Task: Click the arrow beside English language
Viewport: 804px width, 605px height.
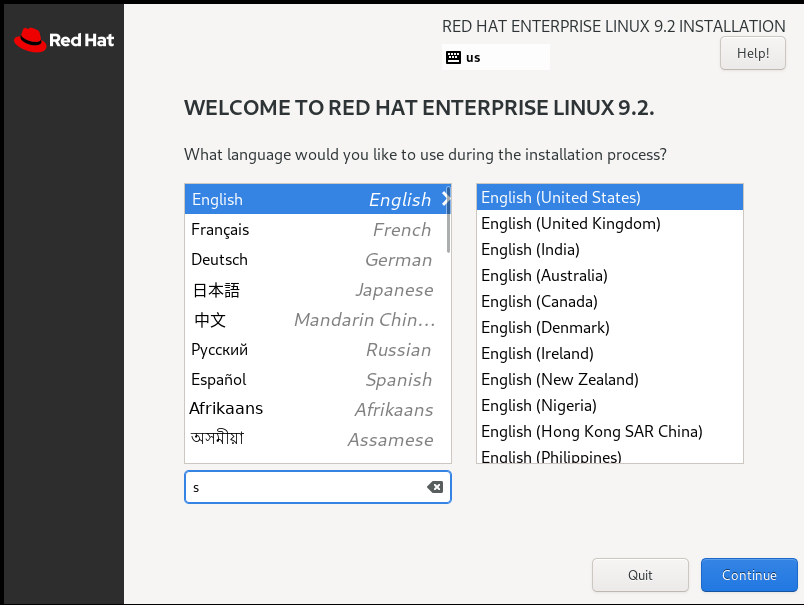Action: [x=445, y=199]
